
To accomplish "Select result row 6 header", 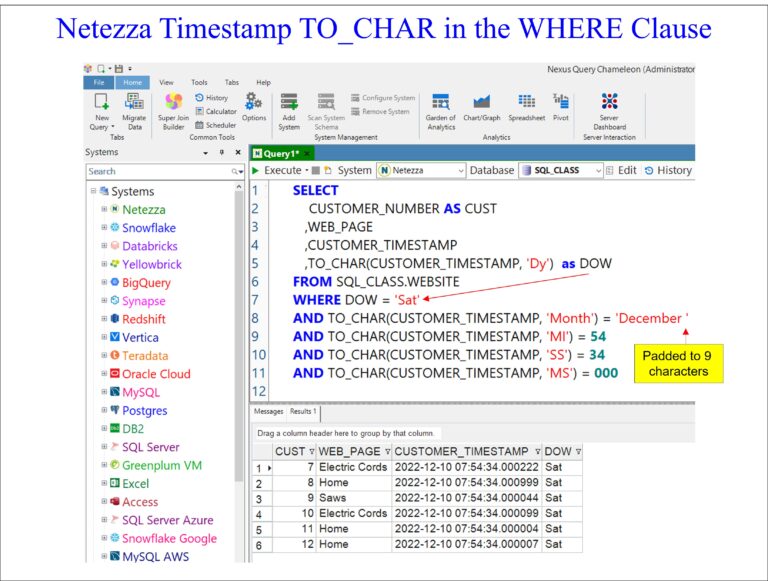I will 262,545.
